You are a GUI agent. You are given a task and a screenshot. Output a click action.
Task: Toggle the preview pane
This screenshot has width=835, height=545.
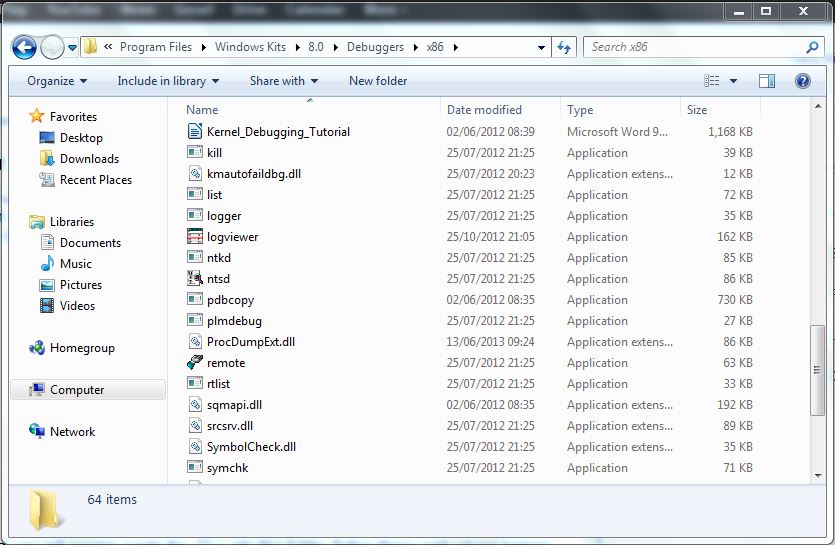tap(767, 81)
